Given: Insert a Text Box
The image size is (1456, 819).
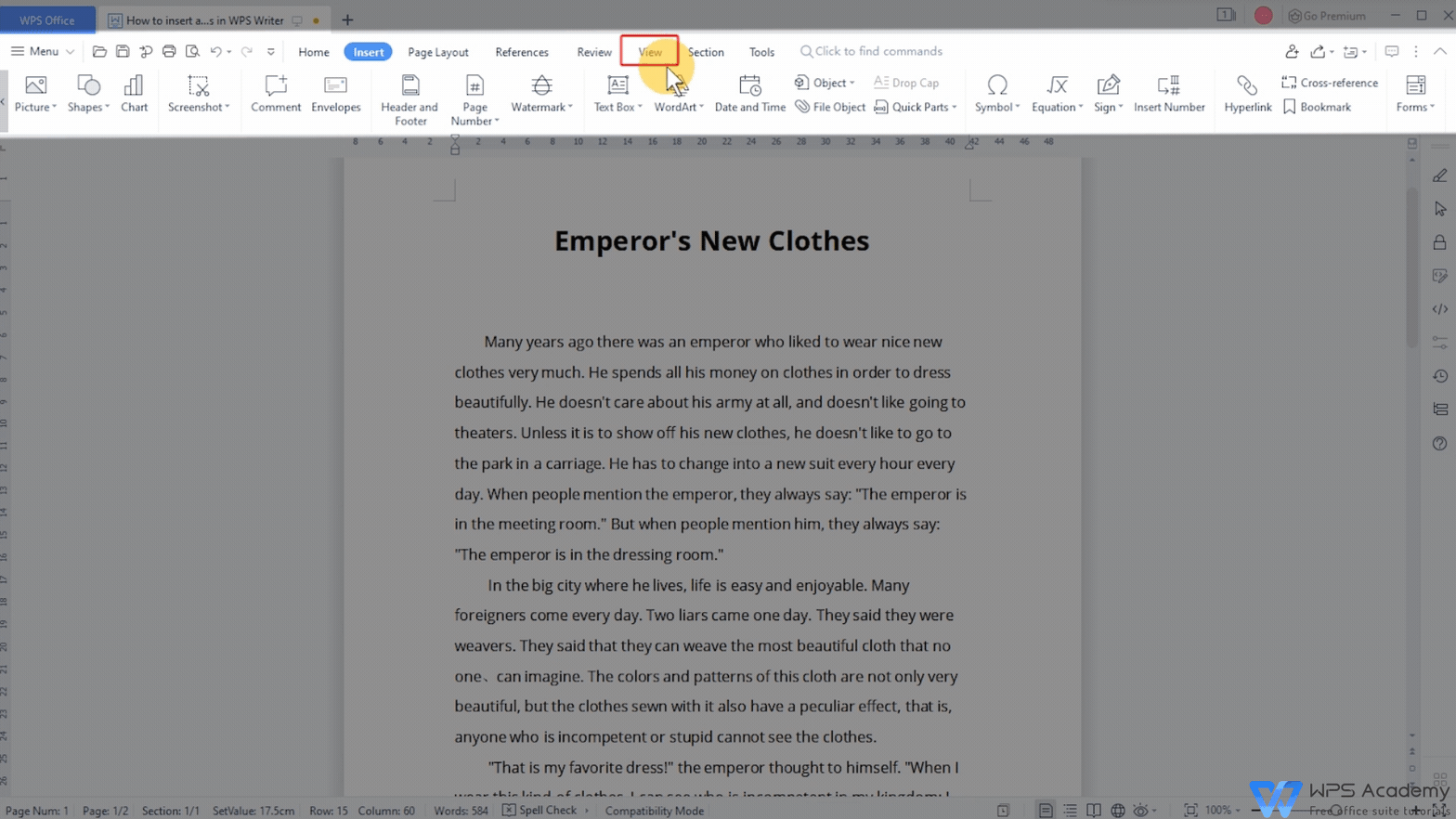Looking at the screenshot, I should [617, 94].
